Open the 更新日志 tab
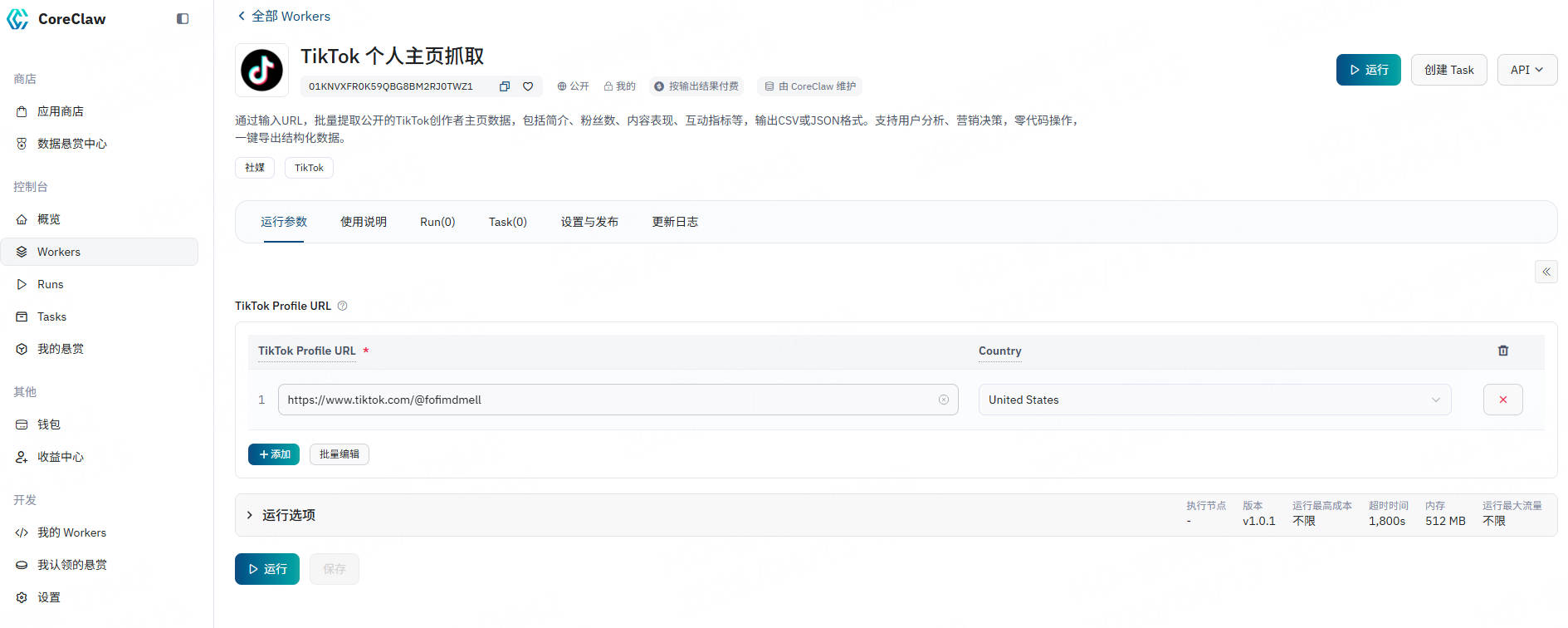 pyautogui.click(x=674, y=222)
